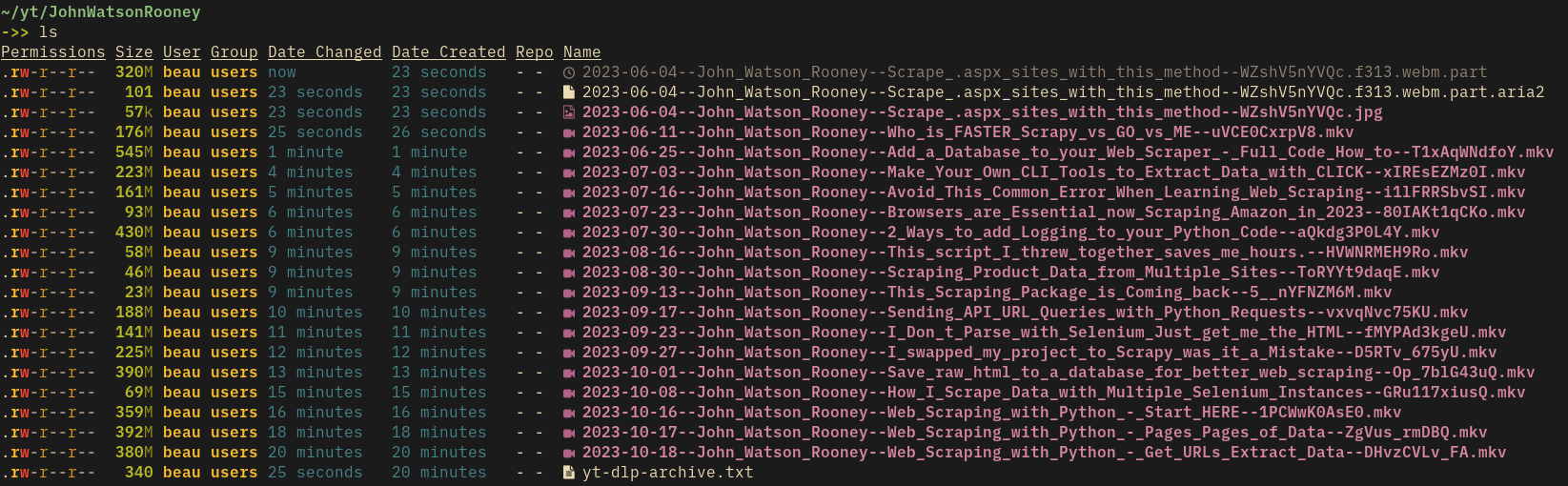Click the video icon beside 2_Ways_to_add_Logging file
1568x486 pixels.
click(569, 233)
